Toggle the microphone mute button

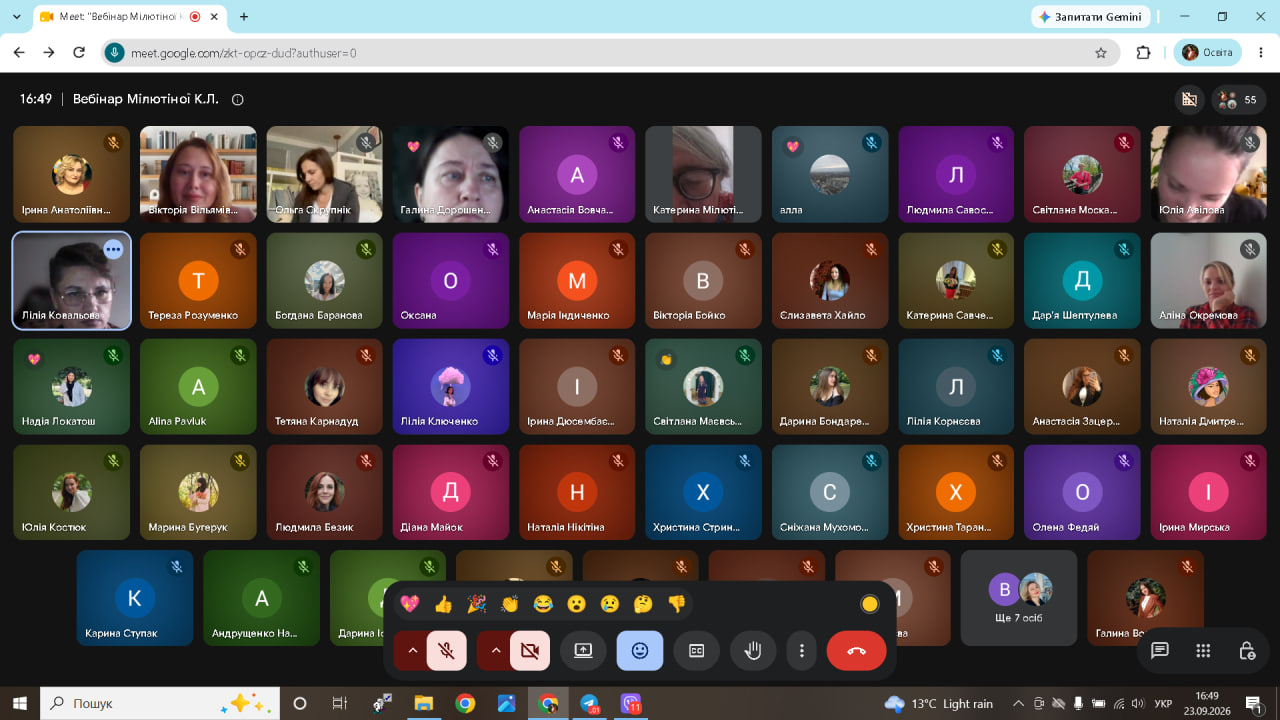click(447, 651)
